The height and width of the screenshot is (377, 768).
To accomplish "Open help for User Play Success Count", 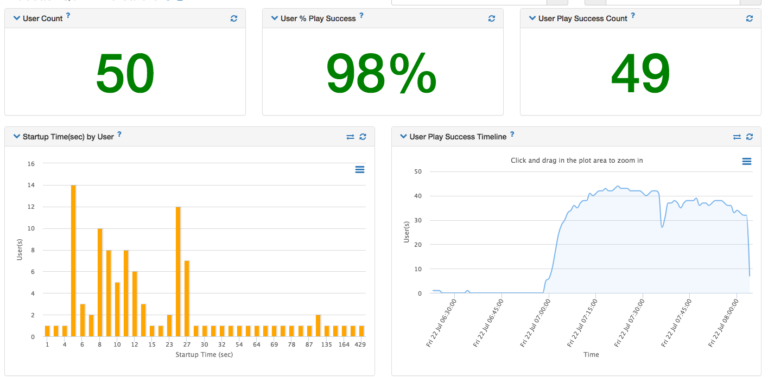I will pos(633,16).
